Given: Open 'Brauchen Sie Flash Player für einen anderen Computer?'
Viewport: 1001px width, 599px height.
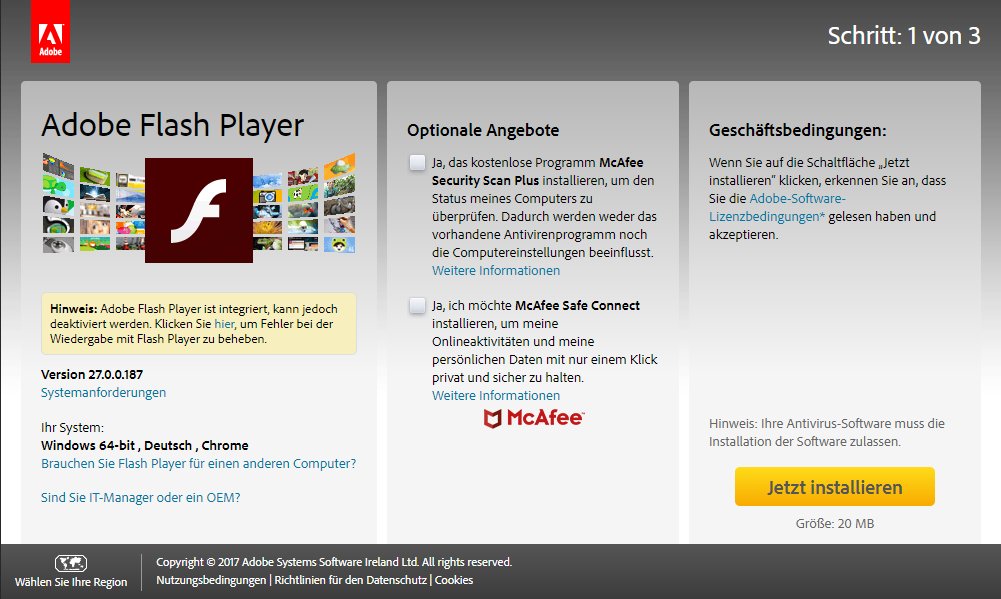Looking at the screenshot, I should pos(199,463).
